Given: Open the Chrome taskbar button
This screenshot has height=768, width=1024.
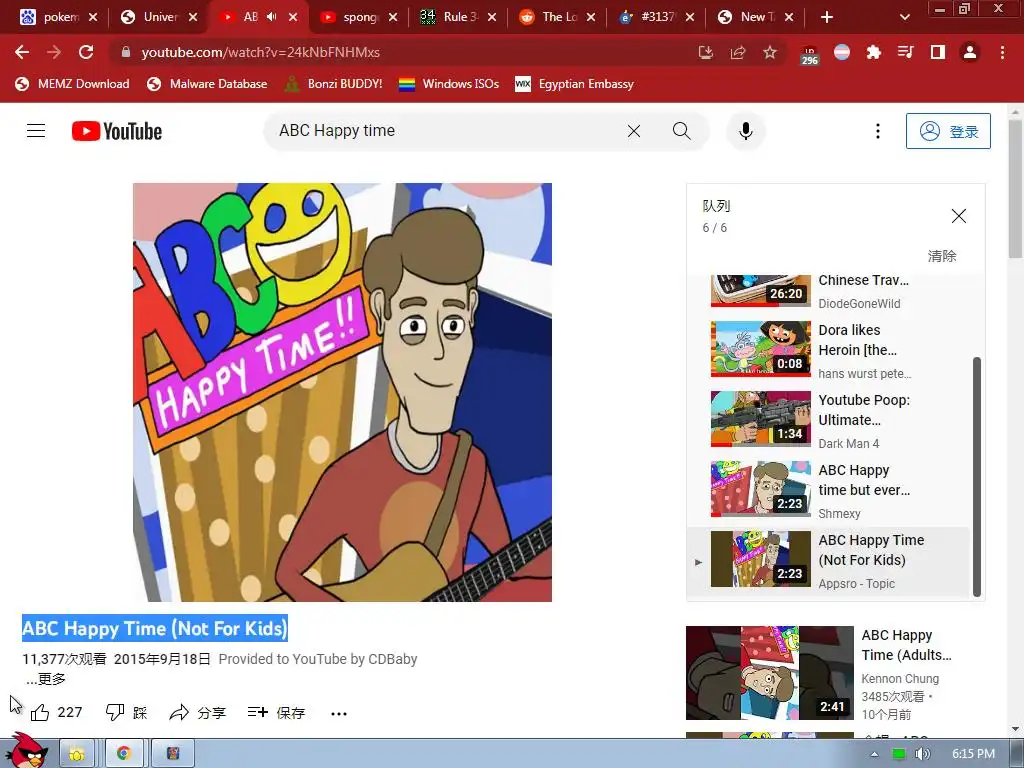Looking at the screenshot, I should [124, 754].
